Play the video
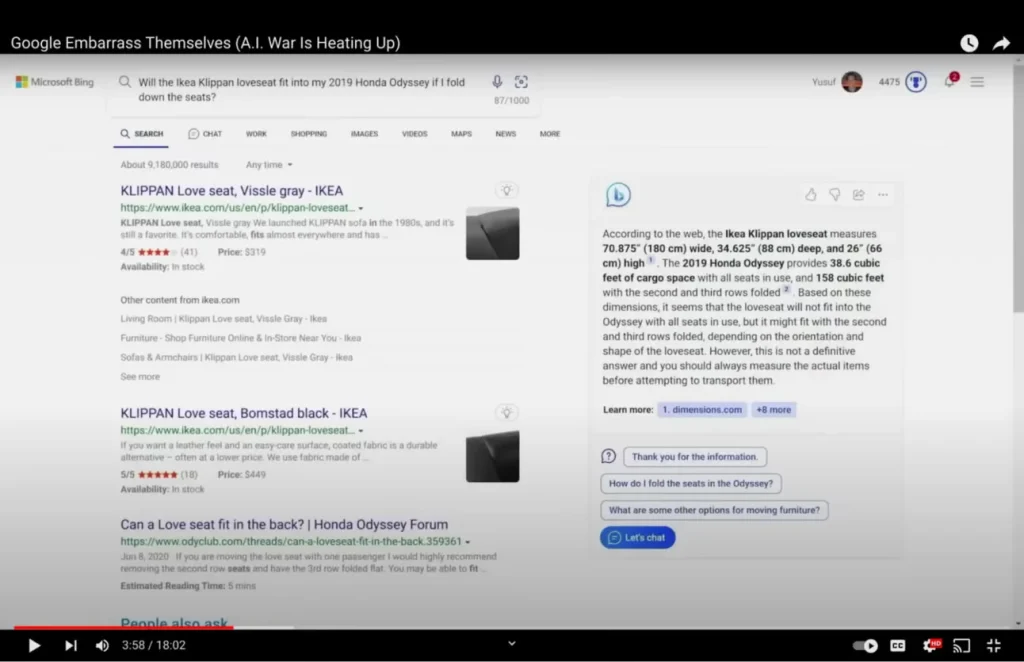Screen dimensions: 1024x662 coord(34,646)
